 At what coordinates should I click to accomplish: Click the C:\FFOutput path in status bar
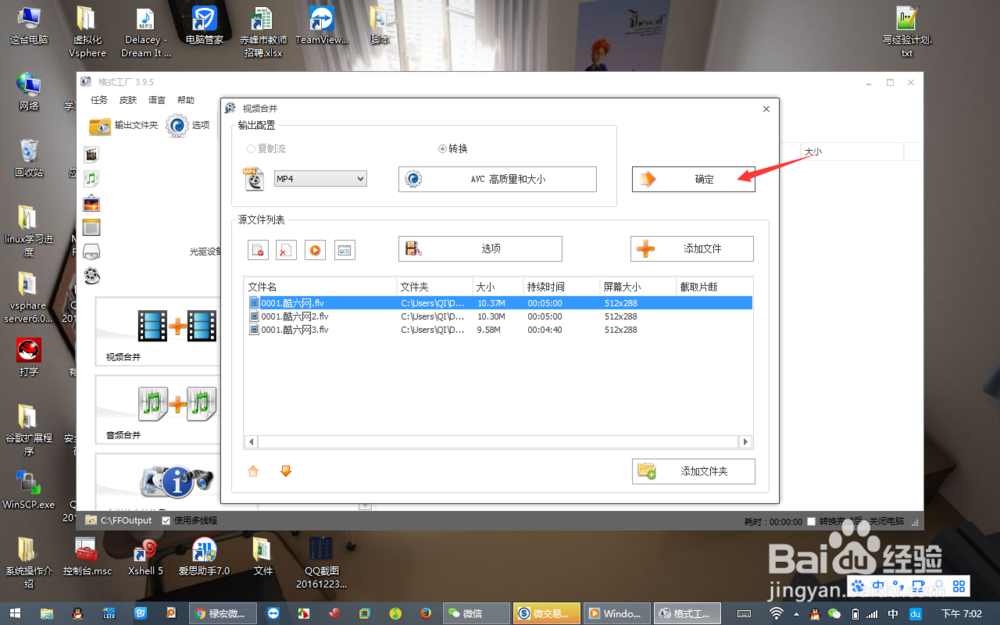tap(126, 520)
